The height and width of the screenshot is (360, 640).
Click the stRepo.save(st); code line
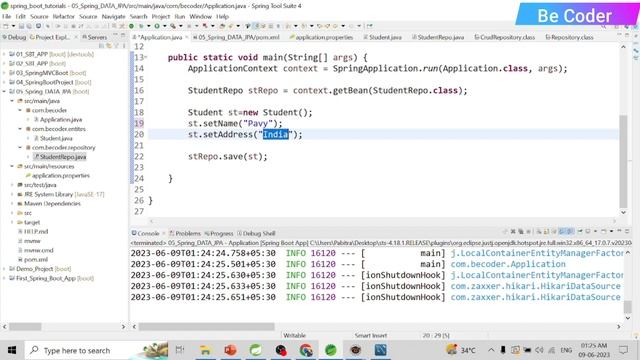point(227,156)
